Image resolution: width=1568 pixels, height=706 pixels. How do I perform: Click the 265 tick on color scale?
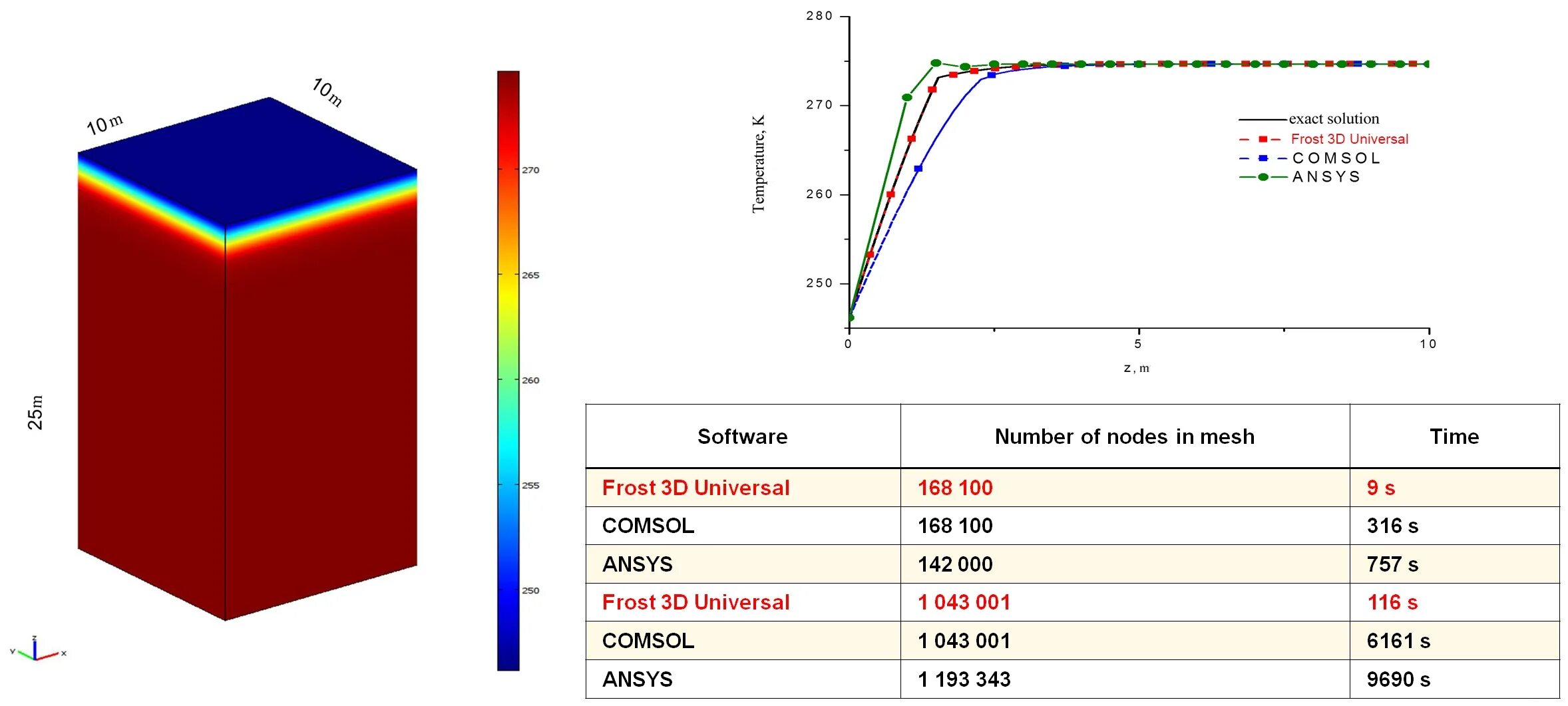point(530,275)
